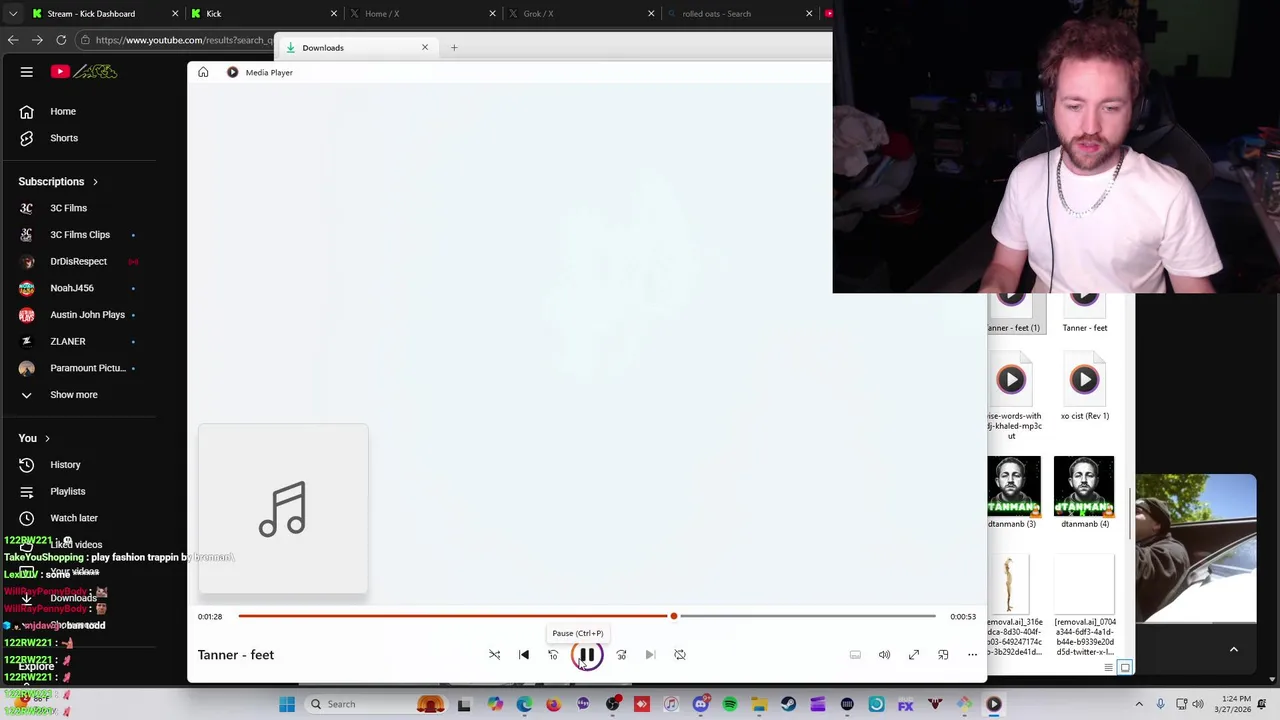This screenshot has height=720, width=1280.
Task: Click the playback seek slider handle
Action: coord(674,616)
